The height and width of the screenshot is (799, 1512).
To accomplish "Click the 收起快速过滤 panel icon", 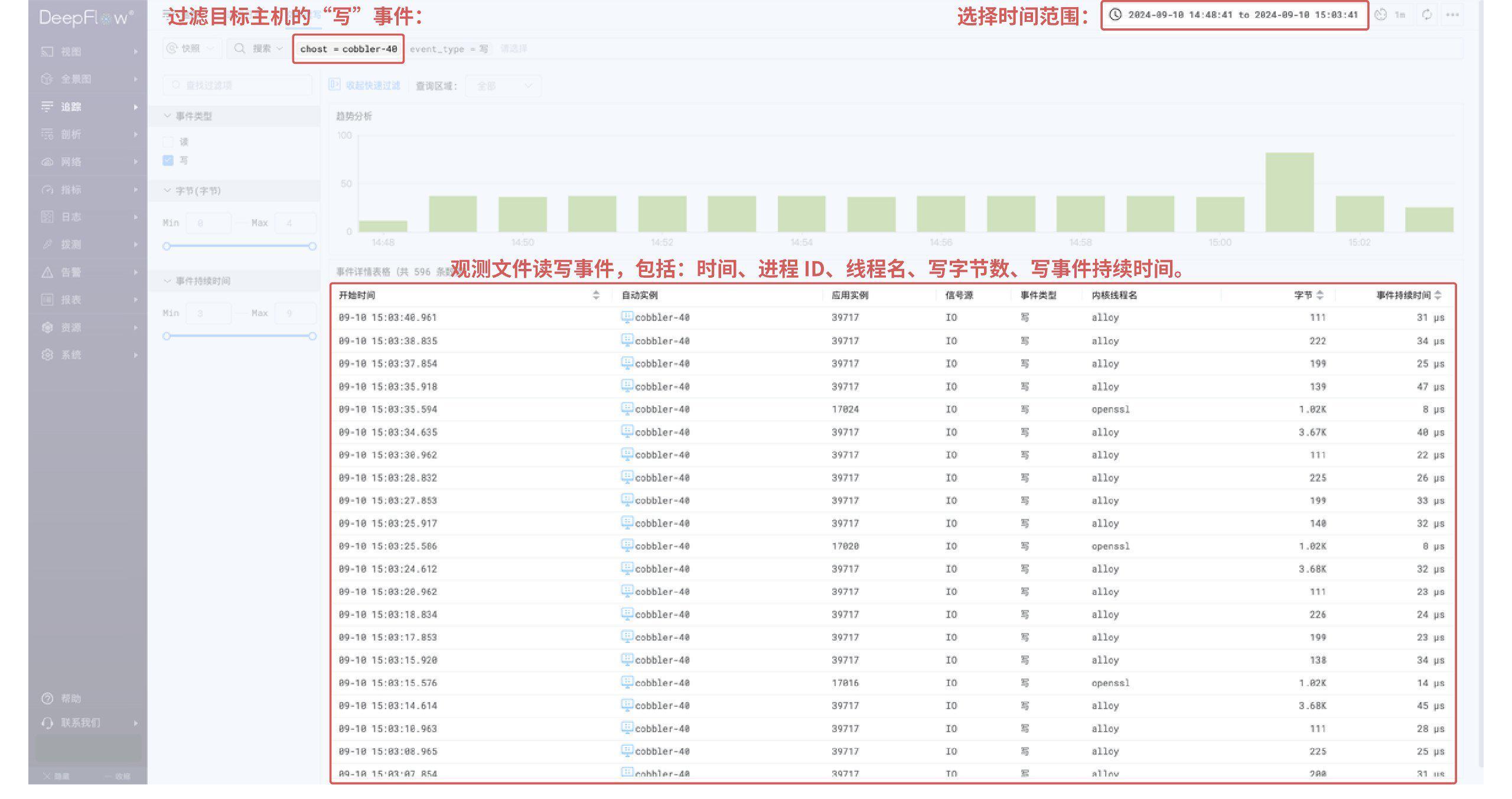I will 335,85.
